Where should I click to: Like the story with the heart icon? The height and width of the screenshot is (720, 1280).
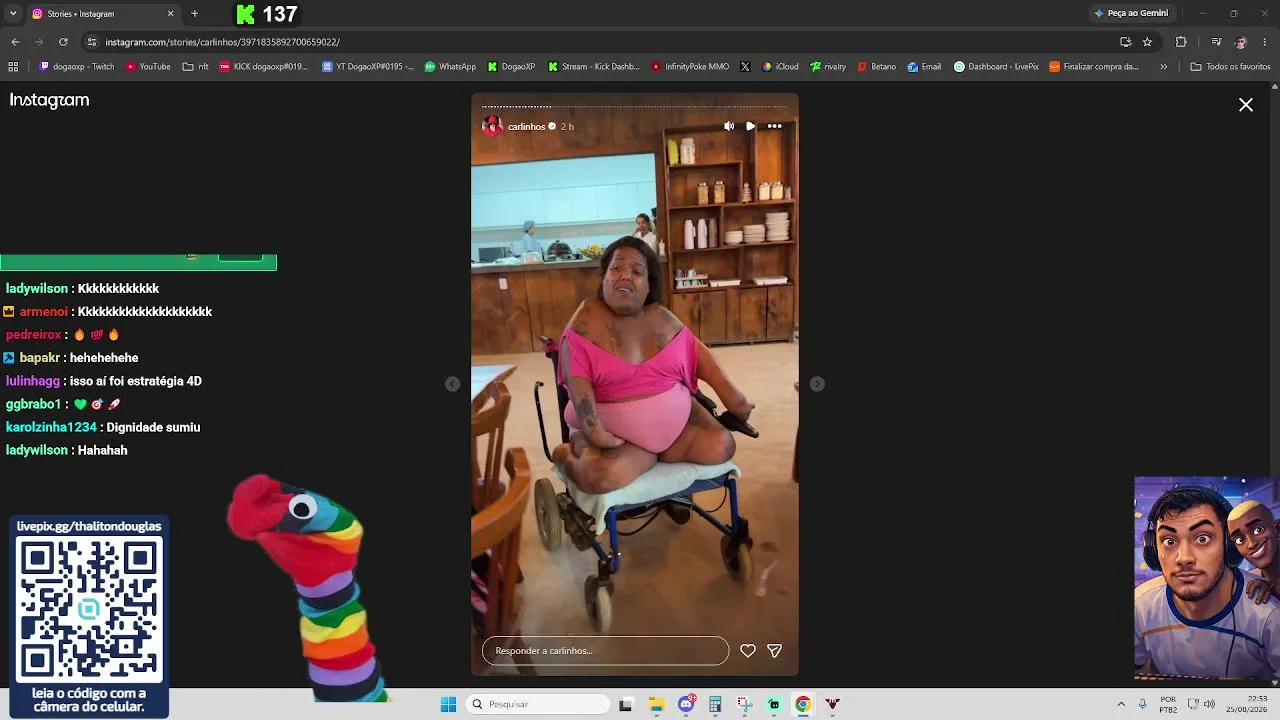point(748,651)
